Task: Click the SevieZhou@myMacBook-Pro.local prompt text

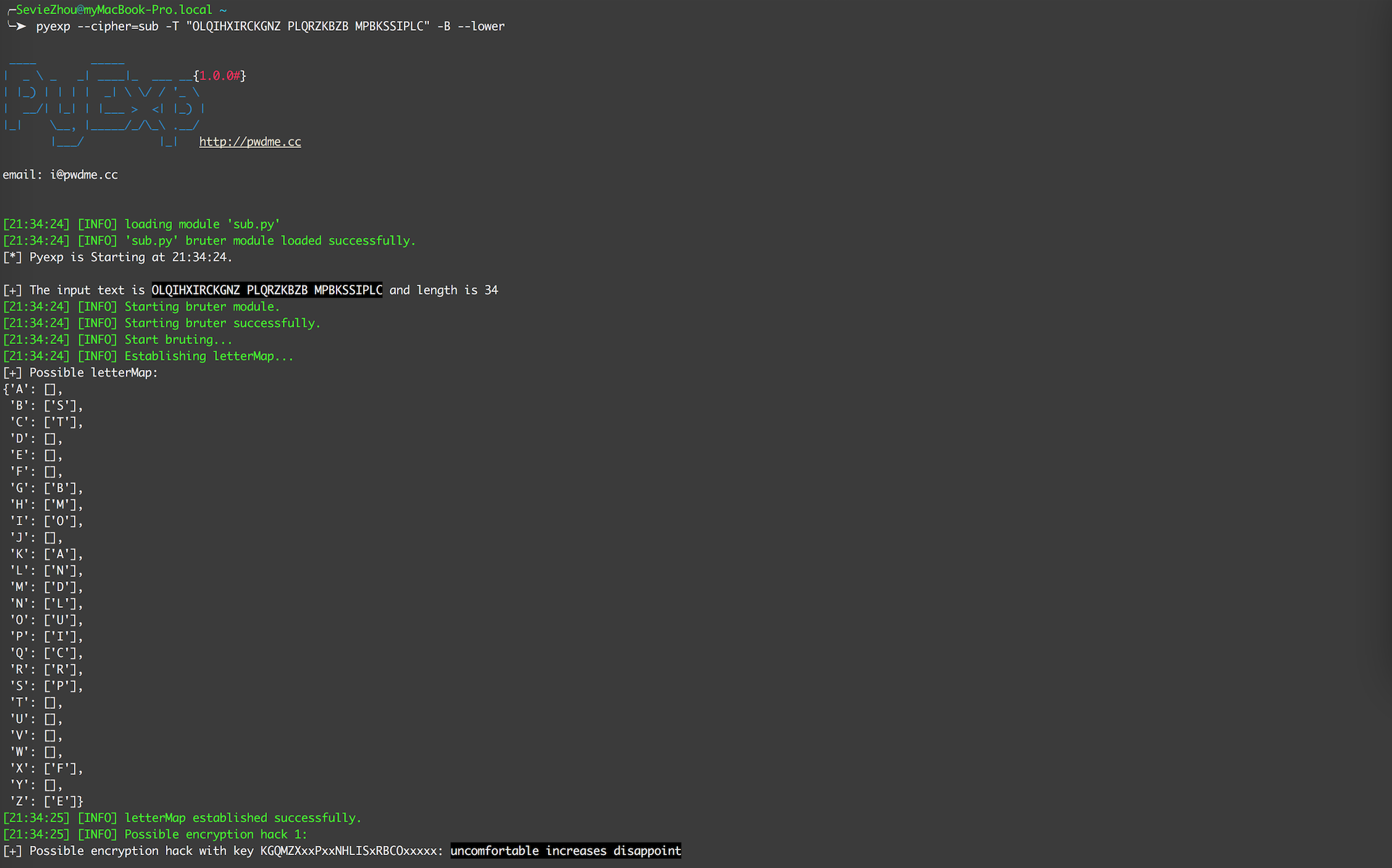Action: pos(114,10)
